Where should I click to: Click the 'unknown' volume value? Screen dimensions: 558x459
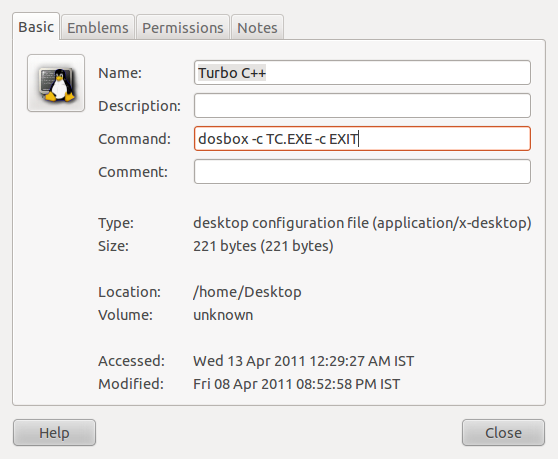point(223,315)
